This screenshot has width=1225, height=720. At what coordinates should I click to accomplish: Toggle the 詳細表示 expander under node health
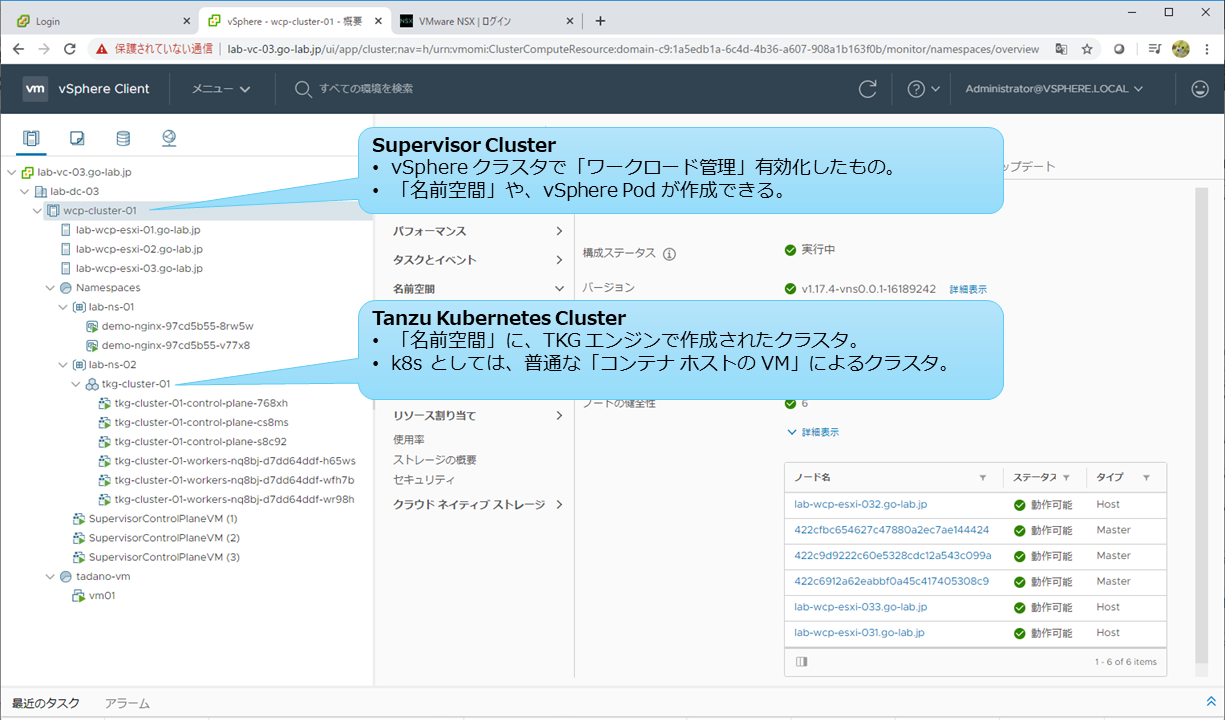click(x=812, y=432)
